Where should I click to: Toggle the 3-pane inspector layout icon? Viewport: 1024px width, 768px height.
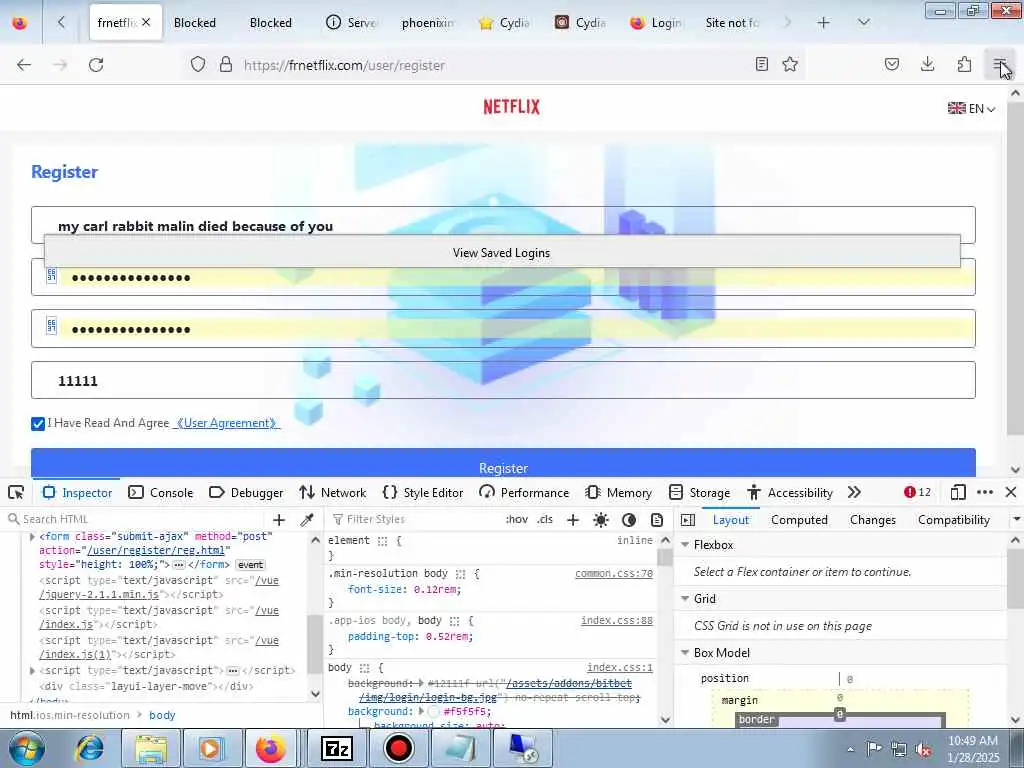[x=688, y=520]
